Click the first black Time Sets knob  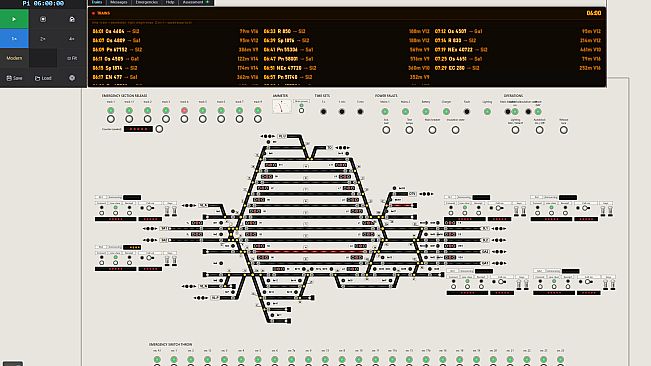point(323,112)
